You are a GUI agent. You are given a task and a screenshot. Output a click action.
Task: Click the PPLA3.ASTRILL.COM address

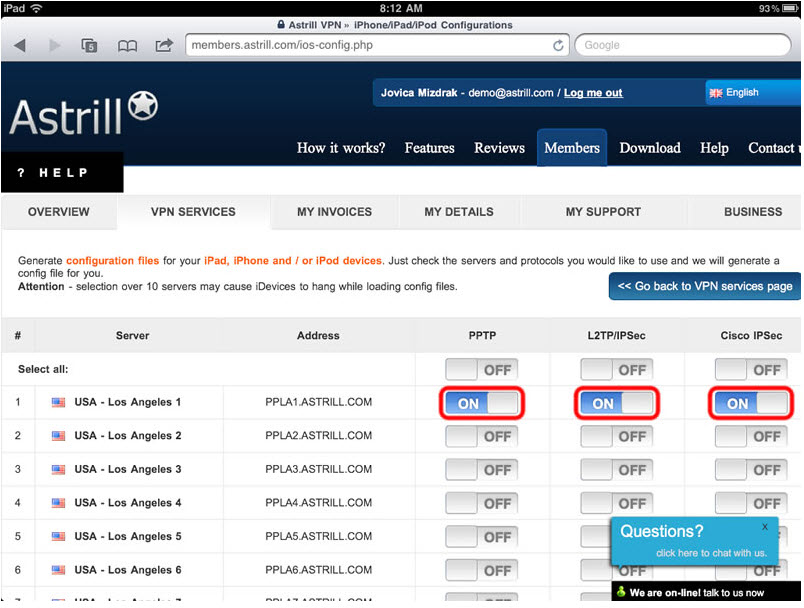[x=318, y=470]
